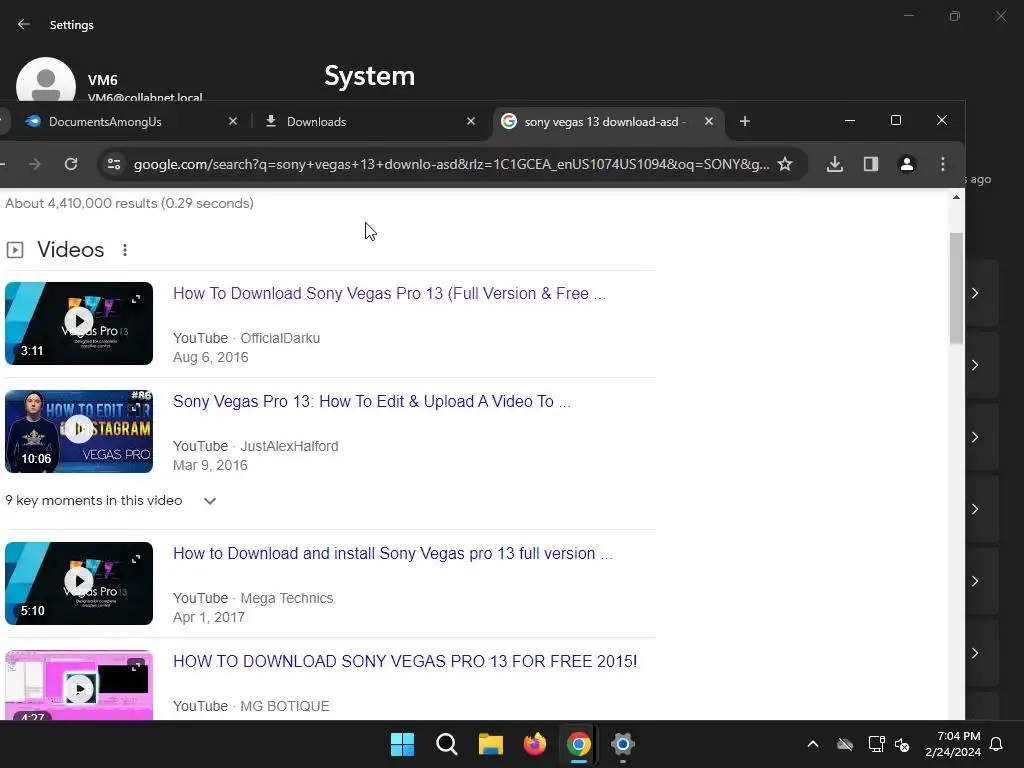The width and height of the screenshot is (1024, 768).
Task: Click the muted volume tray icon
Action: tap(902, 744)
